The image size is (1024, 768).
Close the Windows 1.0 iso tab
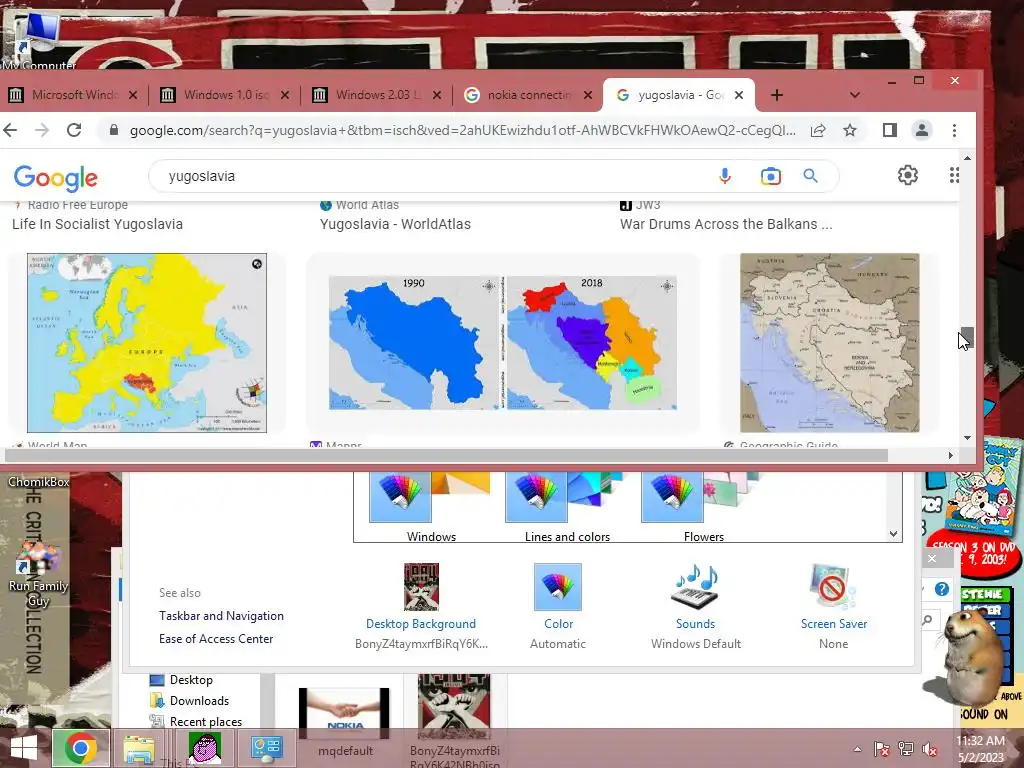click(x=285, y=95)
